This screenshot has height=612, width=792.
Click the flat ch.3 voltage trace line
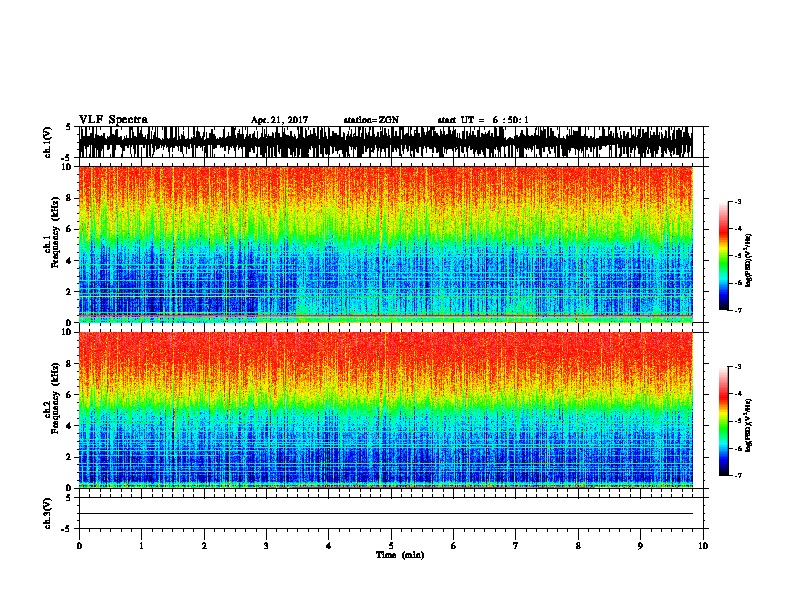[385, 514]
